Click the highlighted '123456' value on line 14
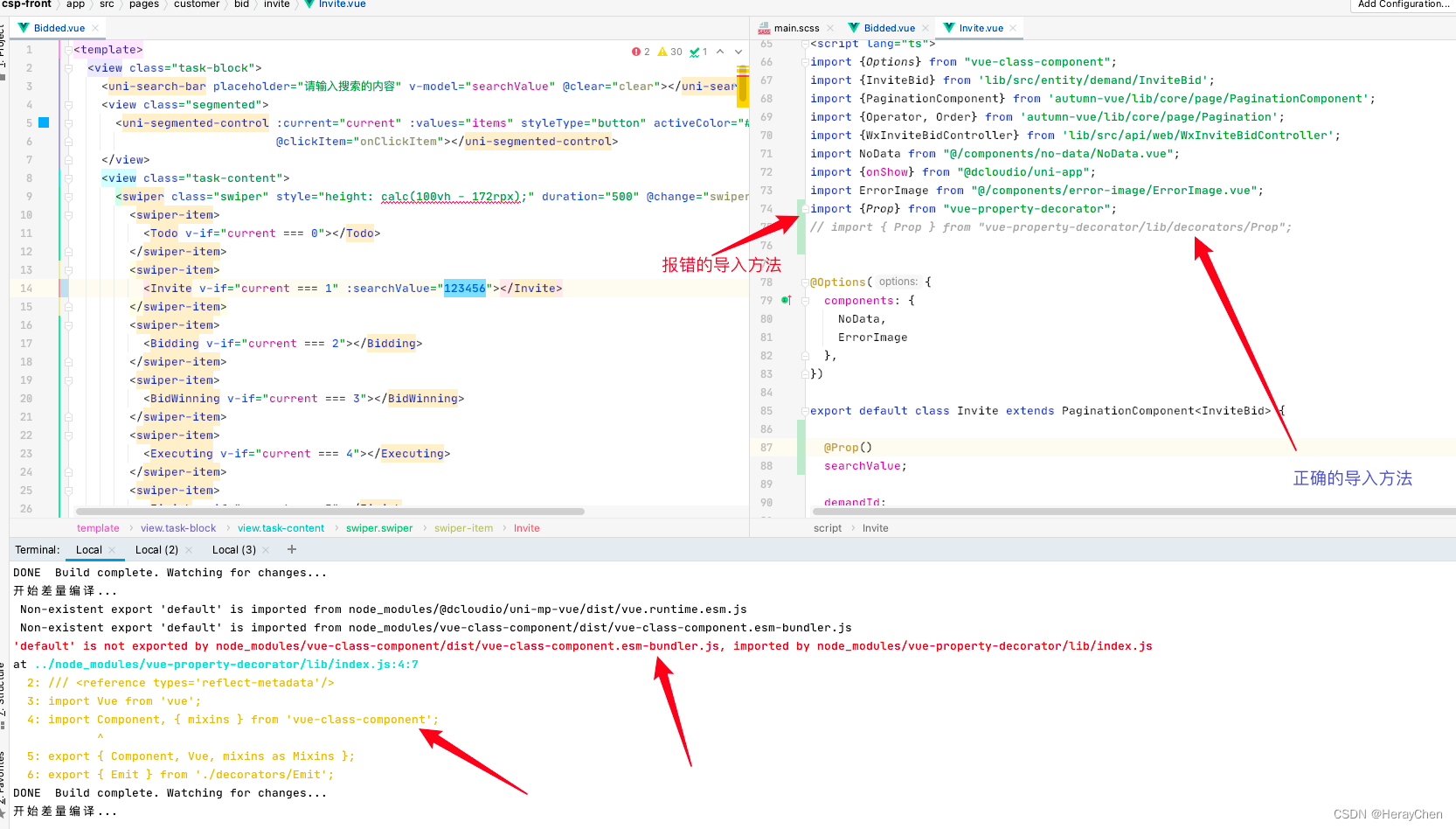1456x829 pixels. click(x=464, y=289)
